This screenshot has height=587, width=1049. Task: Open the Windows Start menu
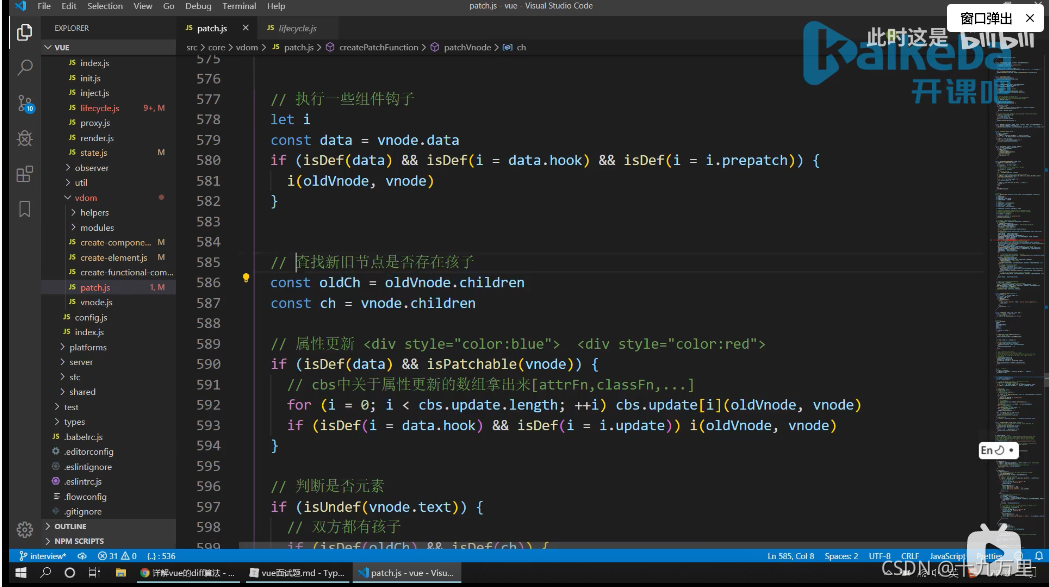21,573
